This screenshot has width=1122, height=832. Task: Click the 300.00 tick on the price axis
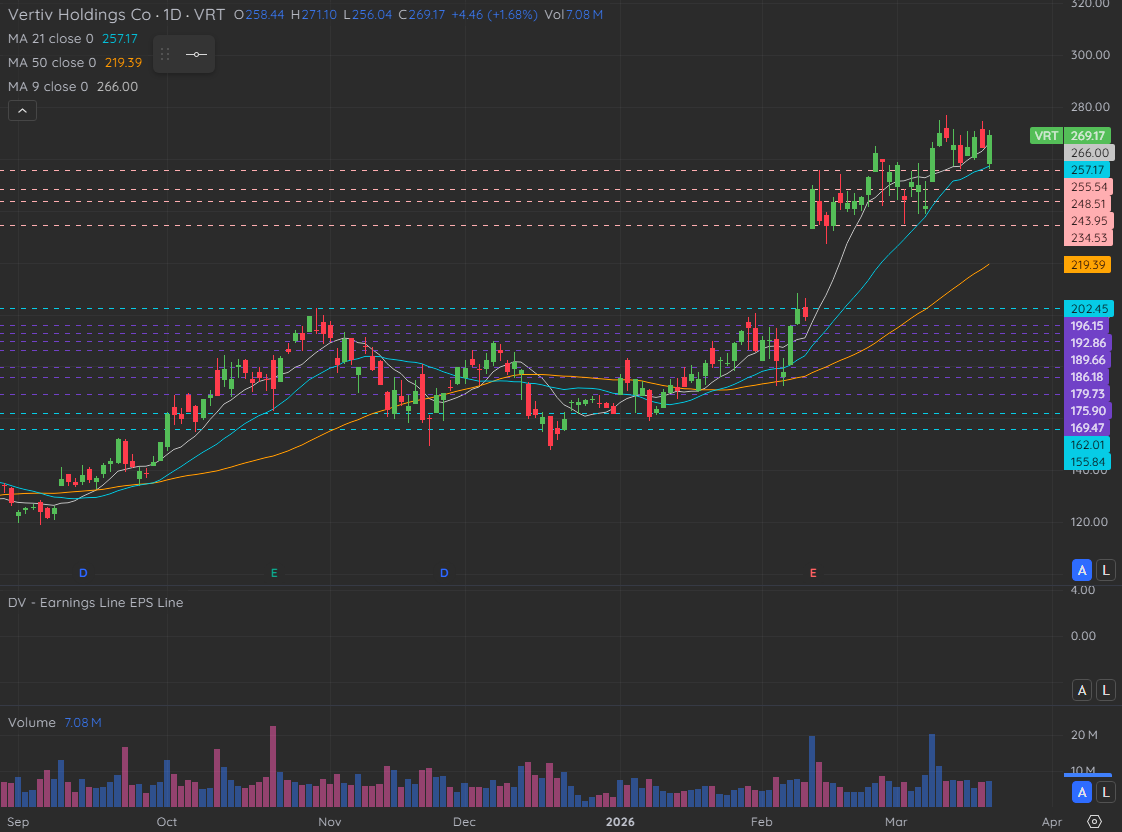1090,55
